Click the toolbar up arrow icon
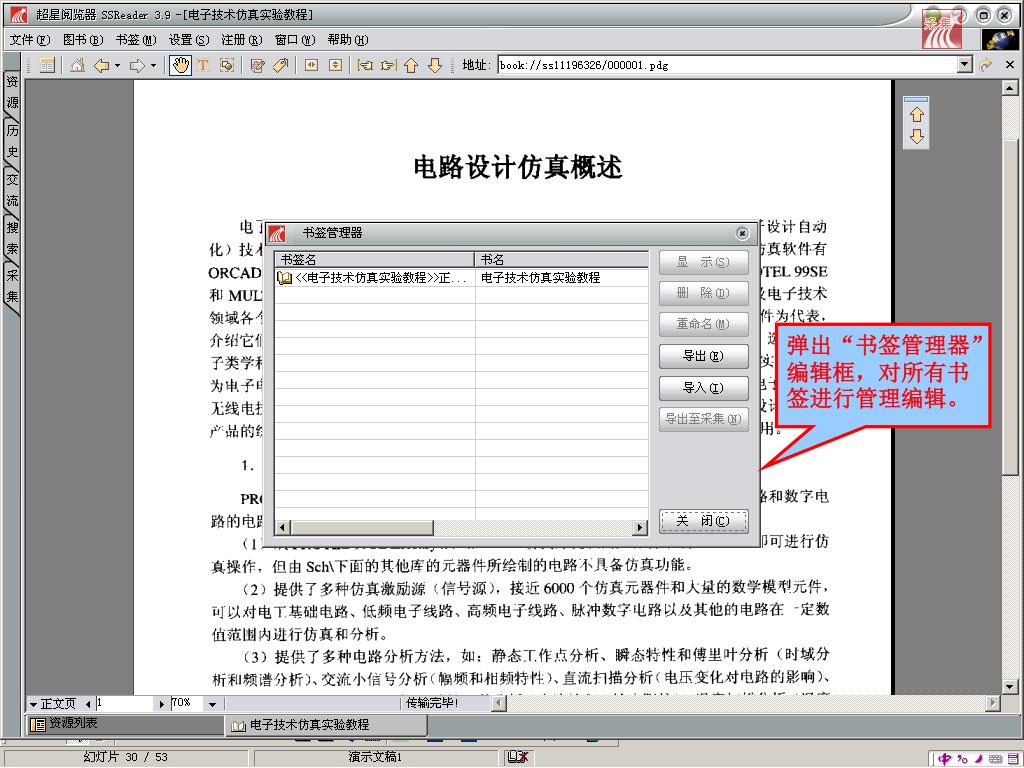 point(411,65)
